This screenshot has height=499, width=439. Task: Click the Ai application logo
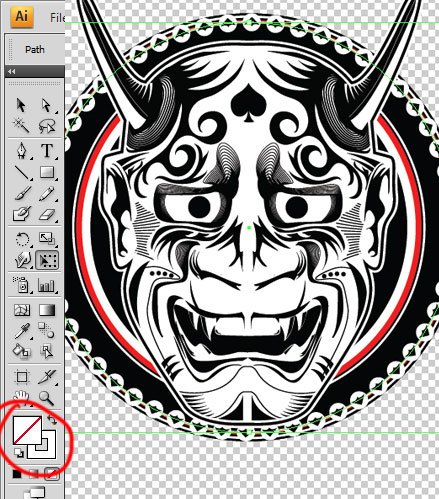pyautogui.click(x=22, y=16)
